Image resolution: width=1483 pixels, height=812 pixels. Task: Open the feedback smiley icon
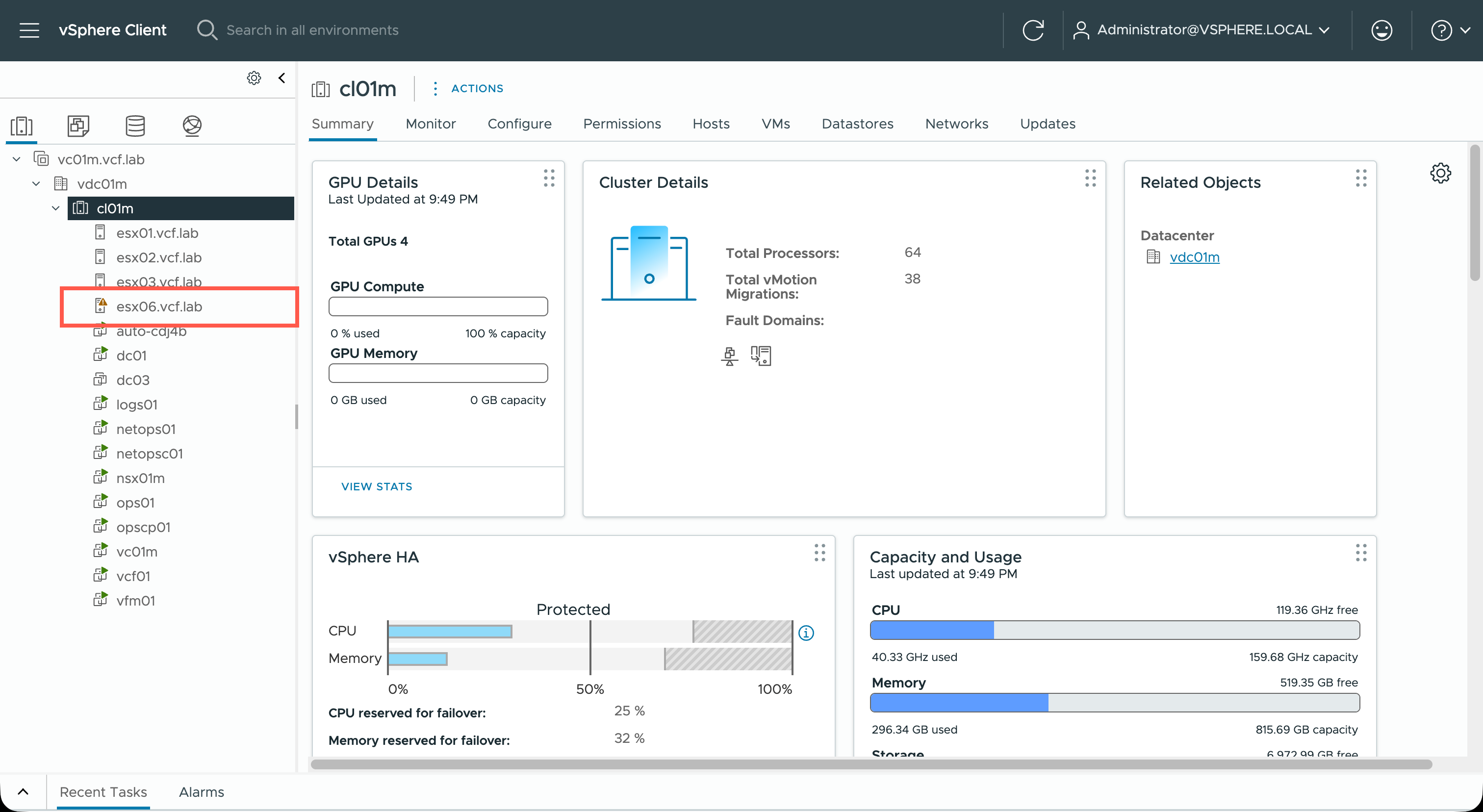click(1381, 30)
